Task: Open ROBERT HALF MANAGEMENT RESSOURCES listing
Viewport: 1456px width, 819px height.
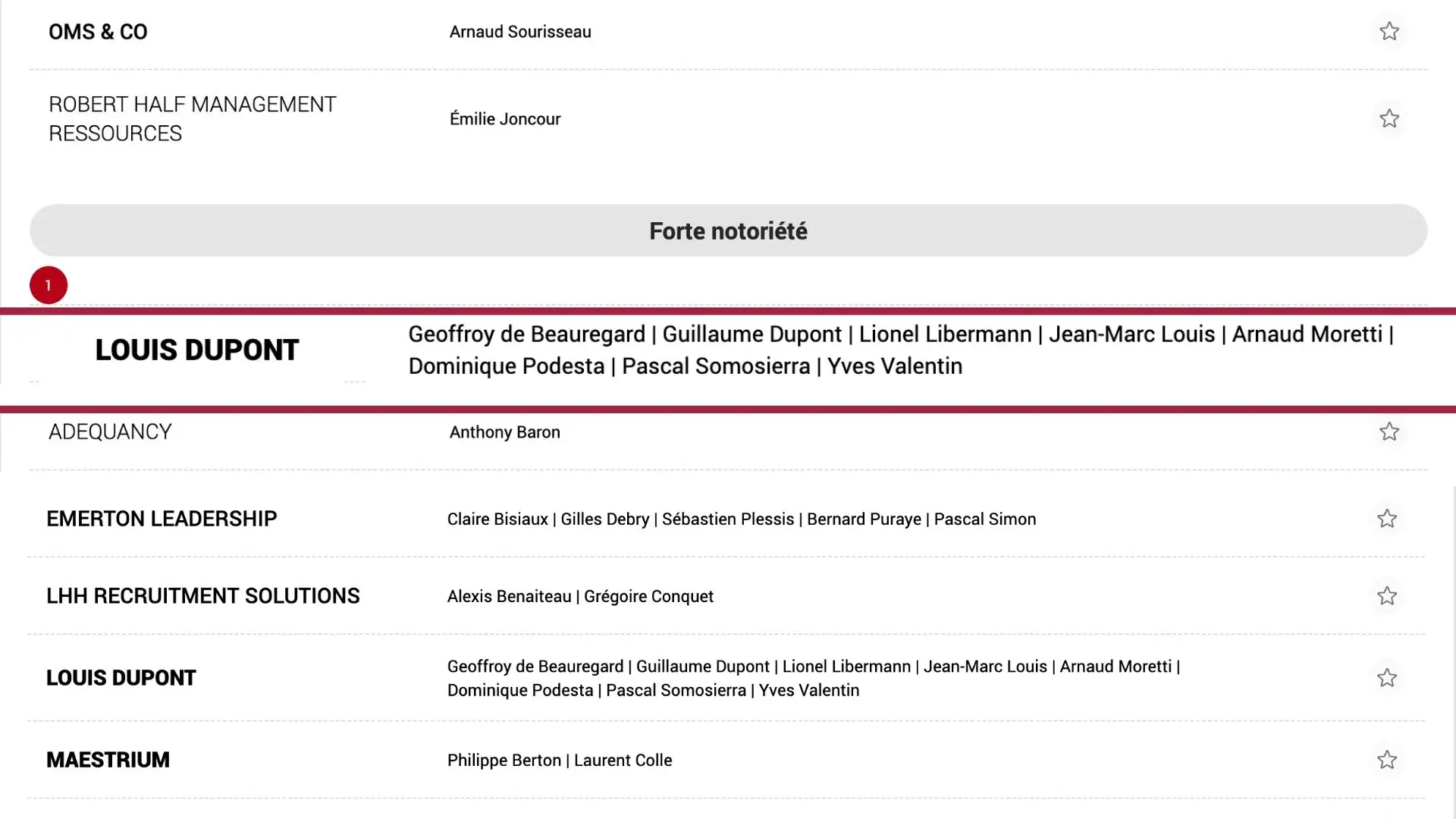Action: click(192, 118)
